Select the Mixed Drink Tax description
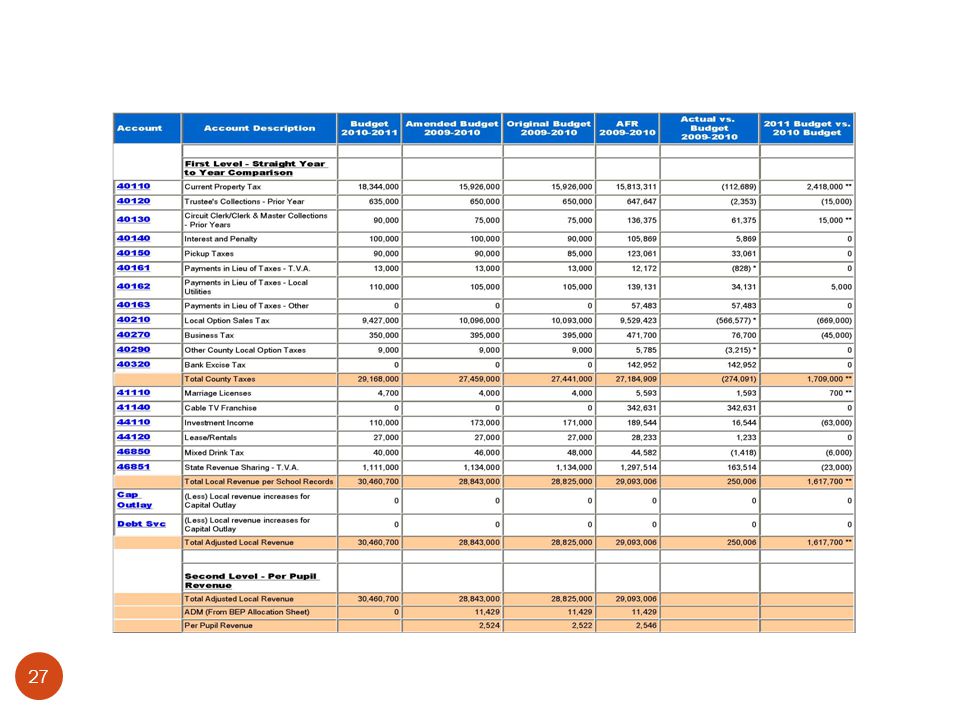Screen dimensions: 960x720 tap(214, 452)
